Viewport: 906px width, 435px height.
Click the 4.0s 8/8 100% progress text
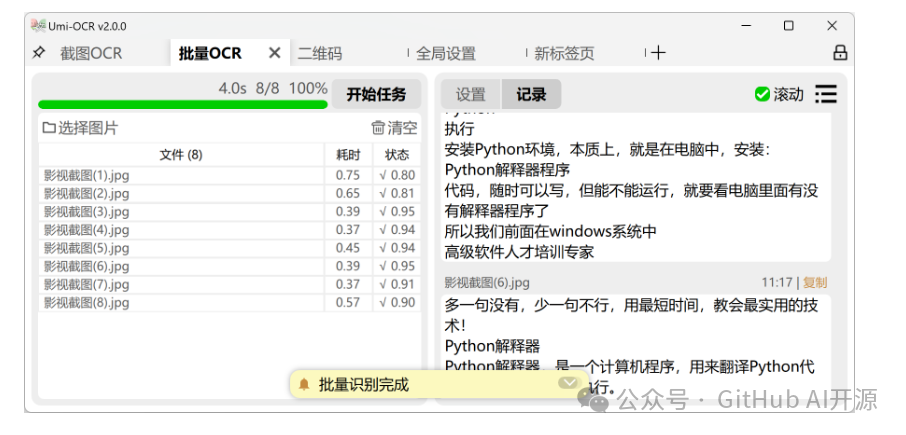[273, 88]
